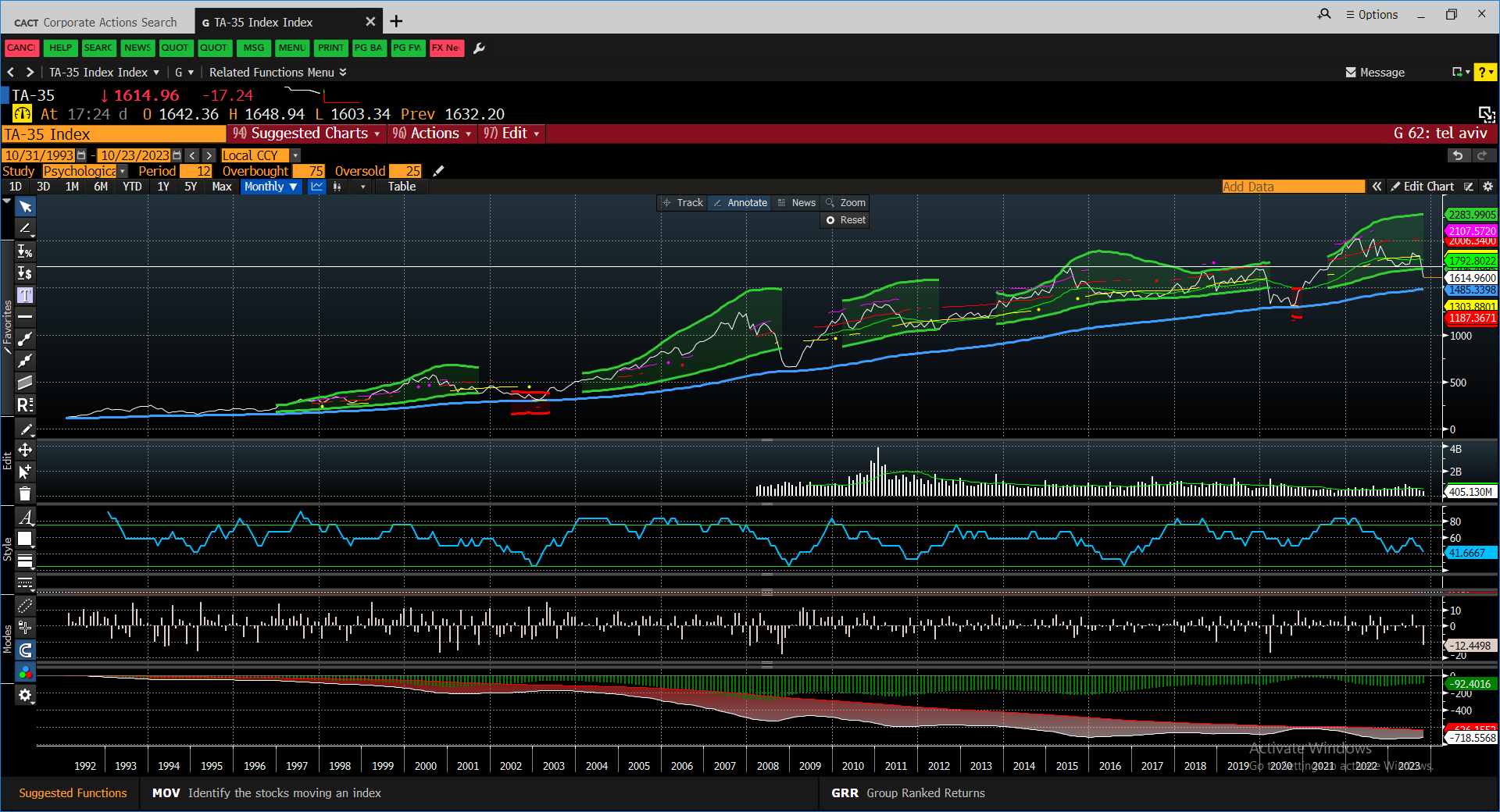
Task: Select the horizontal line drawing tool
Action: tap(25, 317)
